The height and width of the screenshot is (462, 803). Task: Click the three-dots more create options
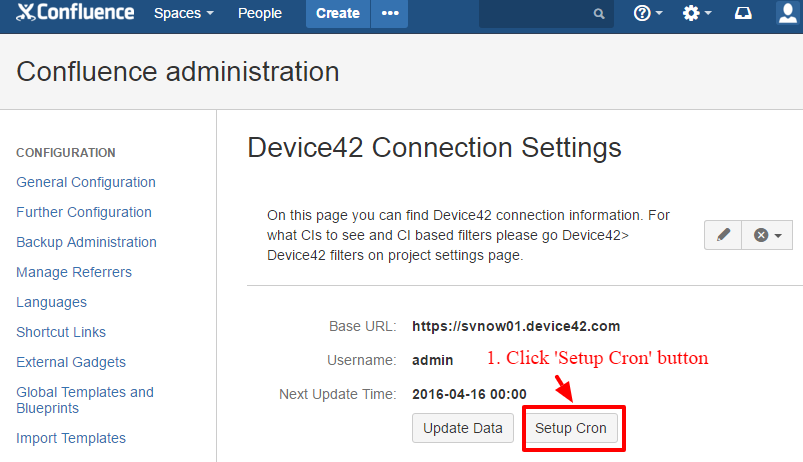click(x=390, y=14)
